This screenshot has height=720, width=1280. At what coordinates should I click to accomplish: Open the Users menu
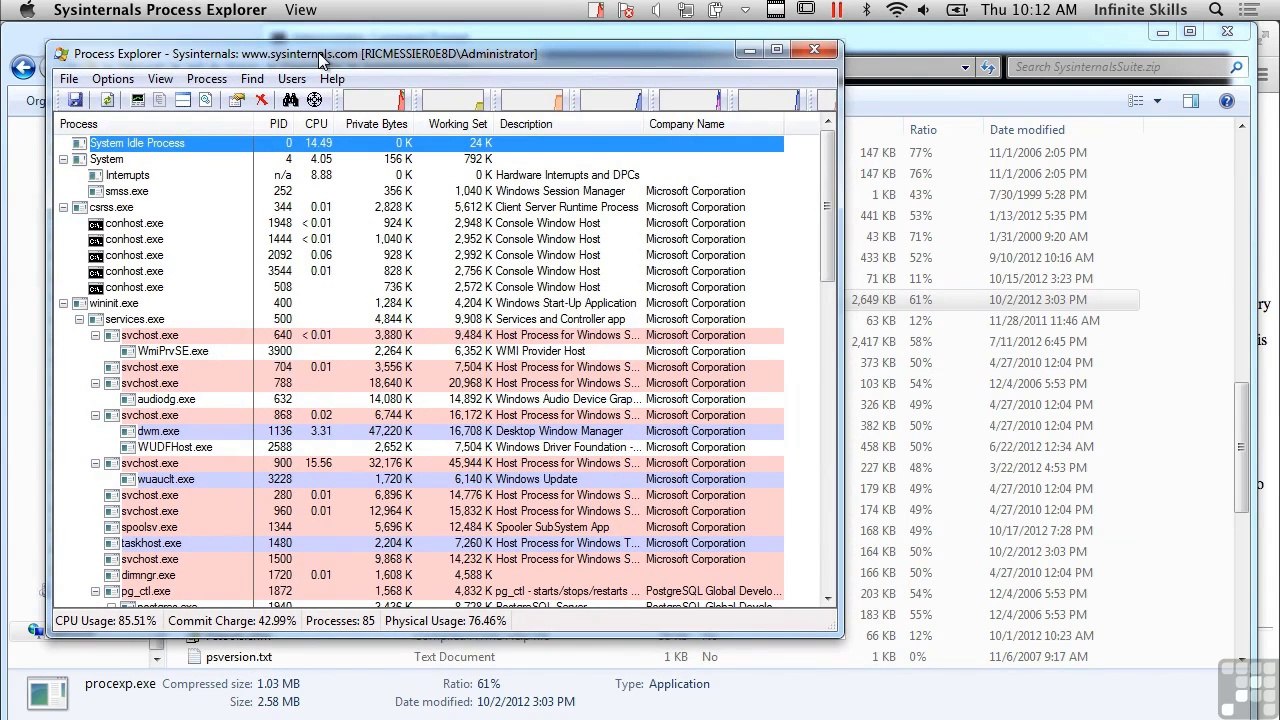(292, 79)
